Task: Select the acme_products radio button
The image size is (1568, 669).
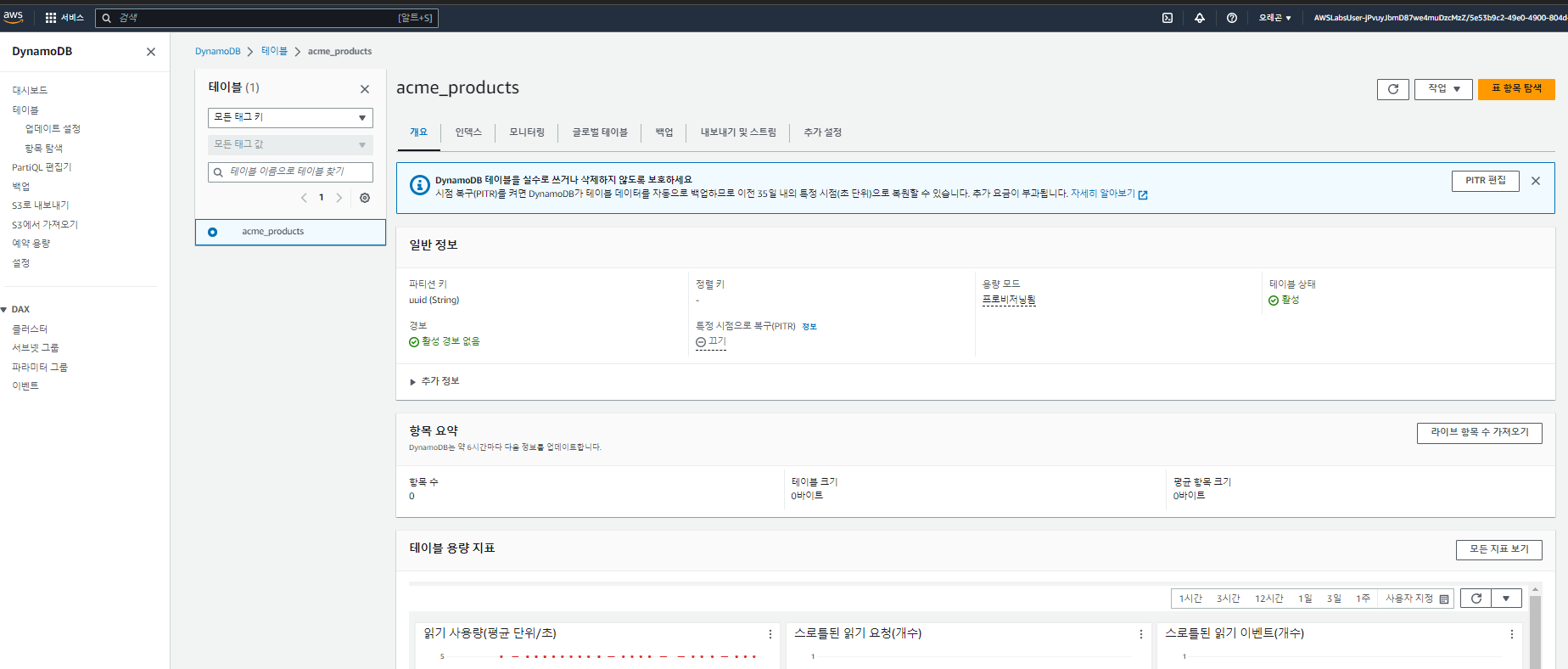Action: (x=212, y=232)
